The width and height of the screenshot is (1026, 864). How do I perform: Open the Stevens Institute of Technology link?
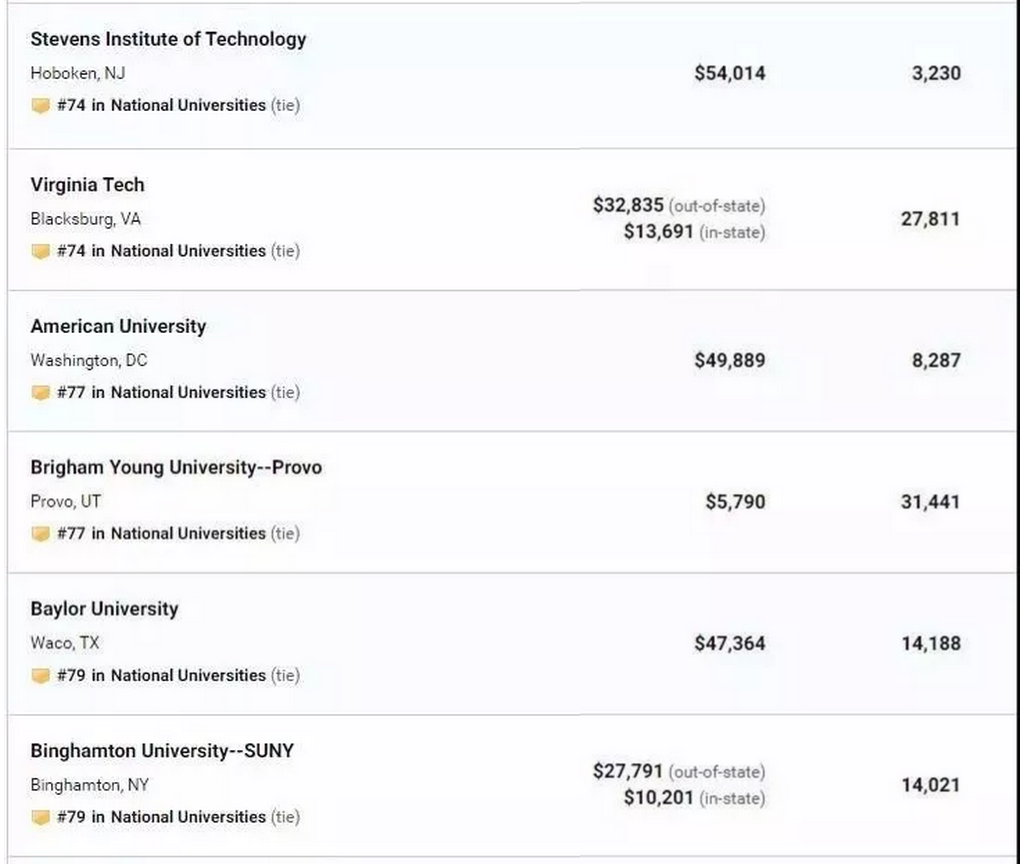click(168, 39)
